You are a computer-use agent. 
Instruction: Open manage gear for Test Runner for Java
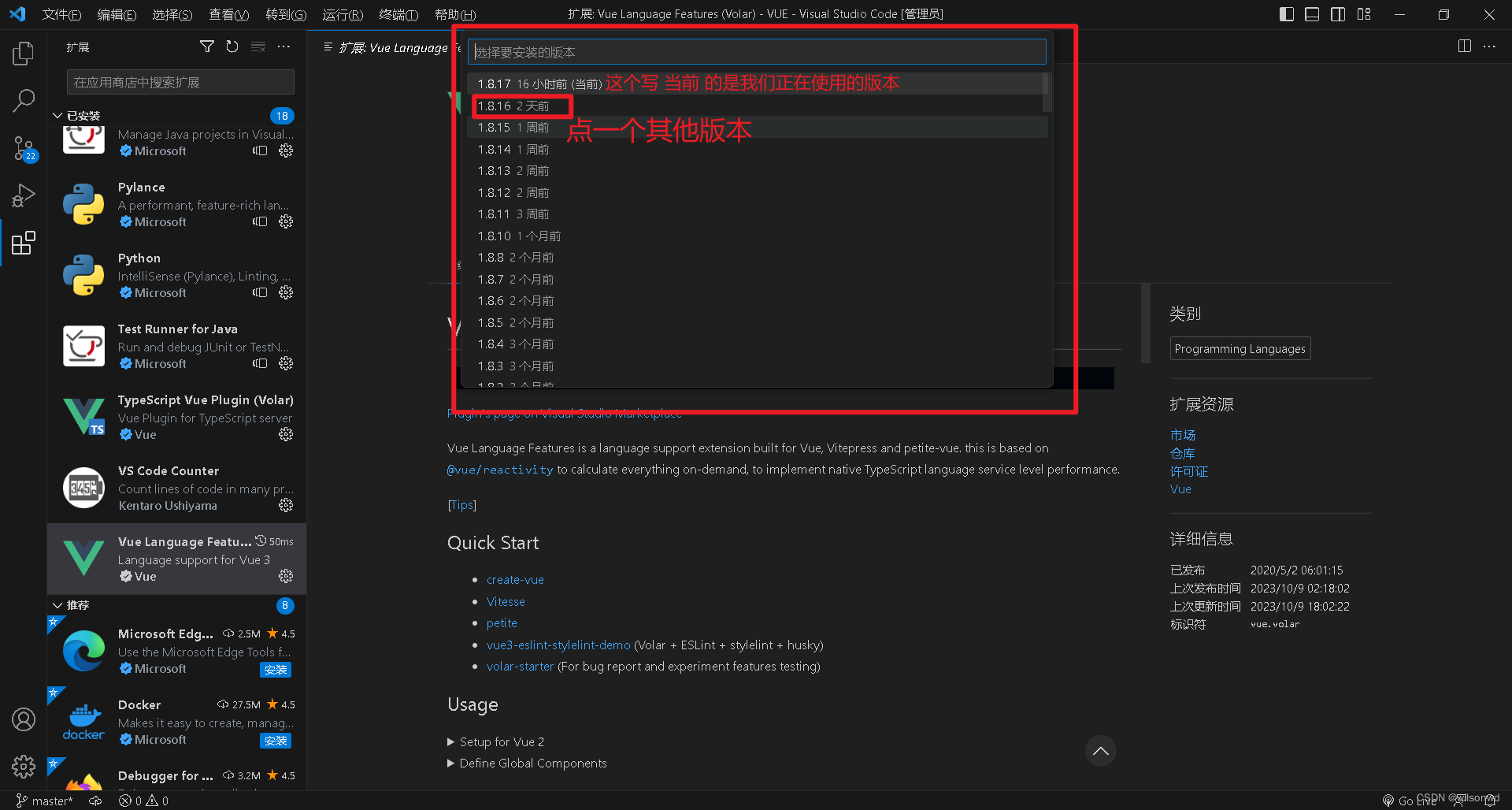point(286,363)
